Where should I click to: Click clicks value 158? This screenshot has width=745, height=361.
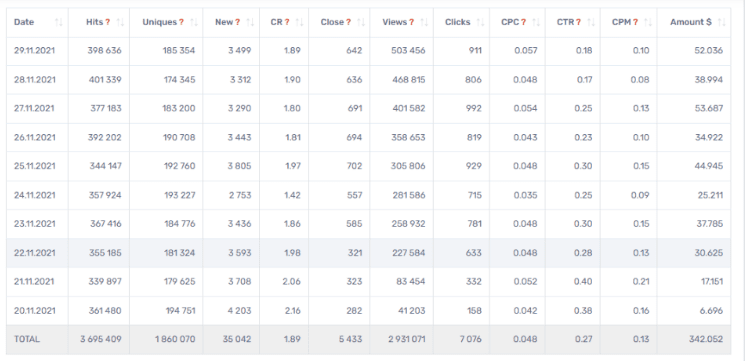click(475, 311)
